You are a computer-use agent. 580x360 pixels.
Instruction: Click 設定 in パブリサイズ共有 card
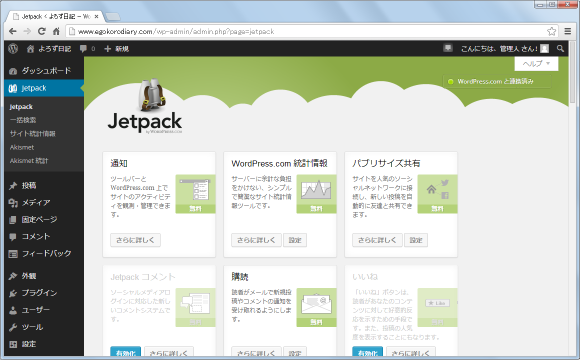tap(416, 240)
